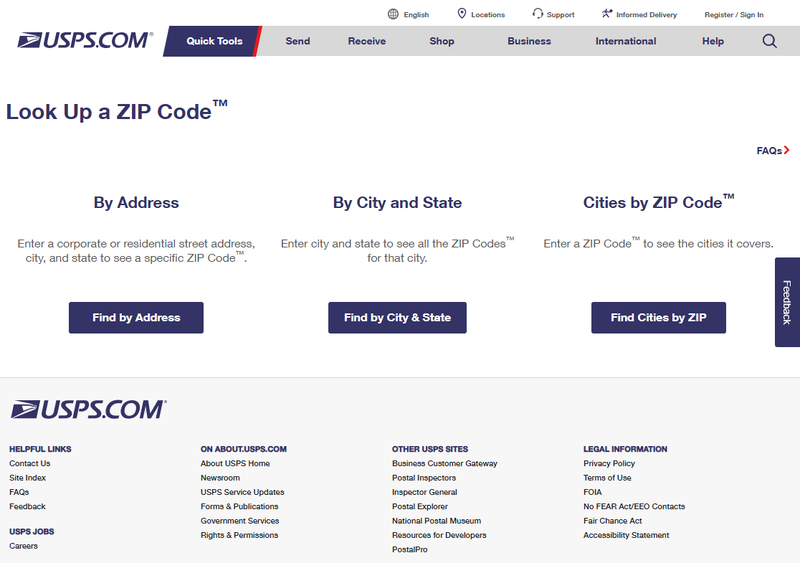Click the By Address heading
The width and height of the screenshot is (800, 563).
coord(136,203)
